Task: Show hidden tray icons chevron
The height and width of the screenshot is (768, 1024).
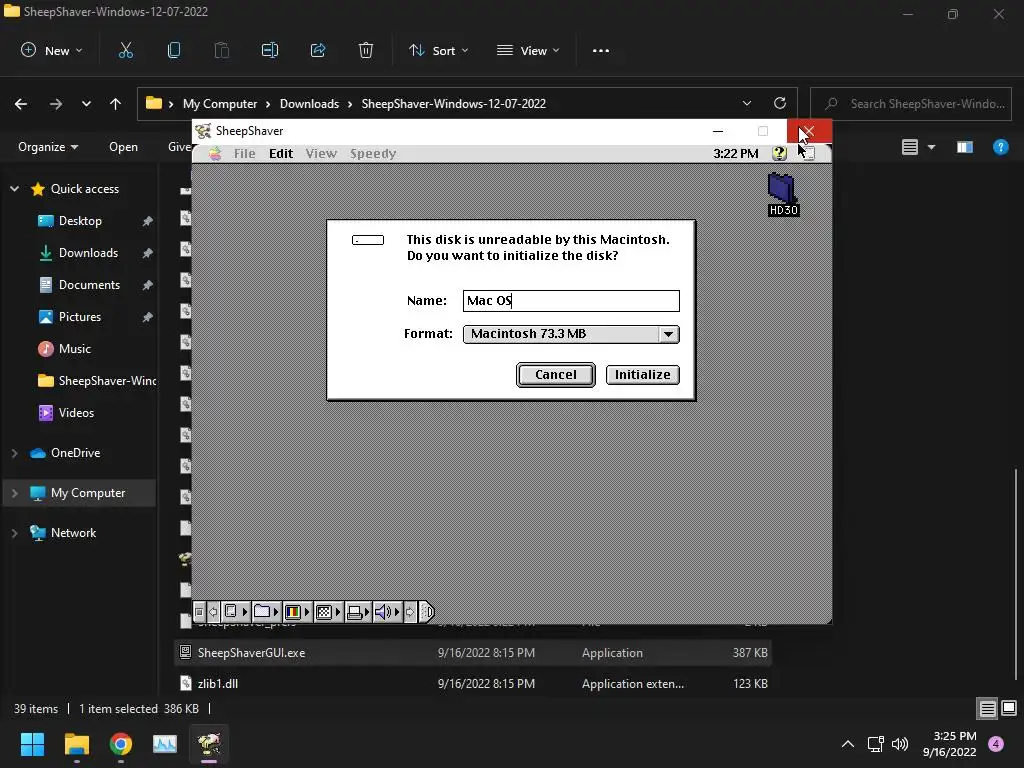Action: (848, 744)
